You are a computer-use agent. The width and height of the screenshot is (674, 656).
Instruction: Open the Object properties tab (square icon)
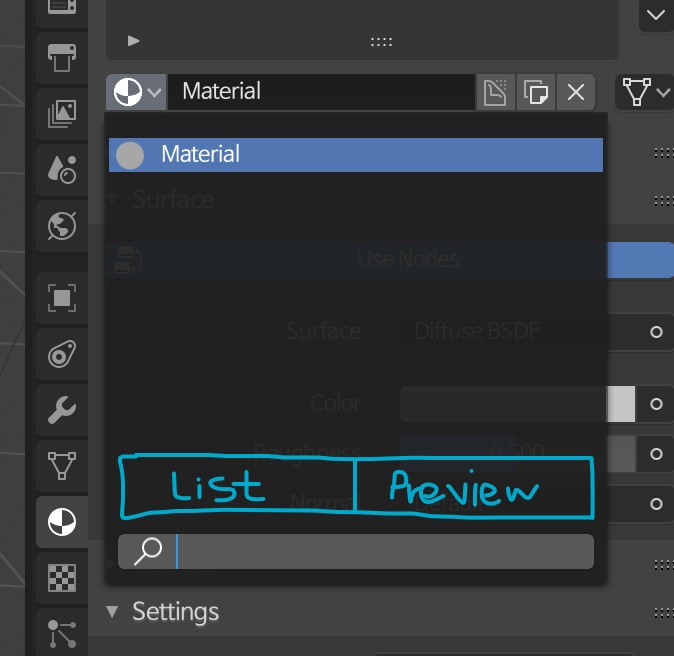pyautogui.click(x=62, y=298)
